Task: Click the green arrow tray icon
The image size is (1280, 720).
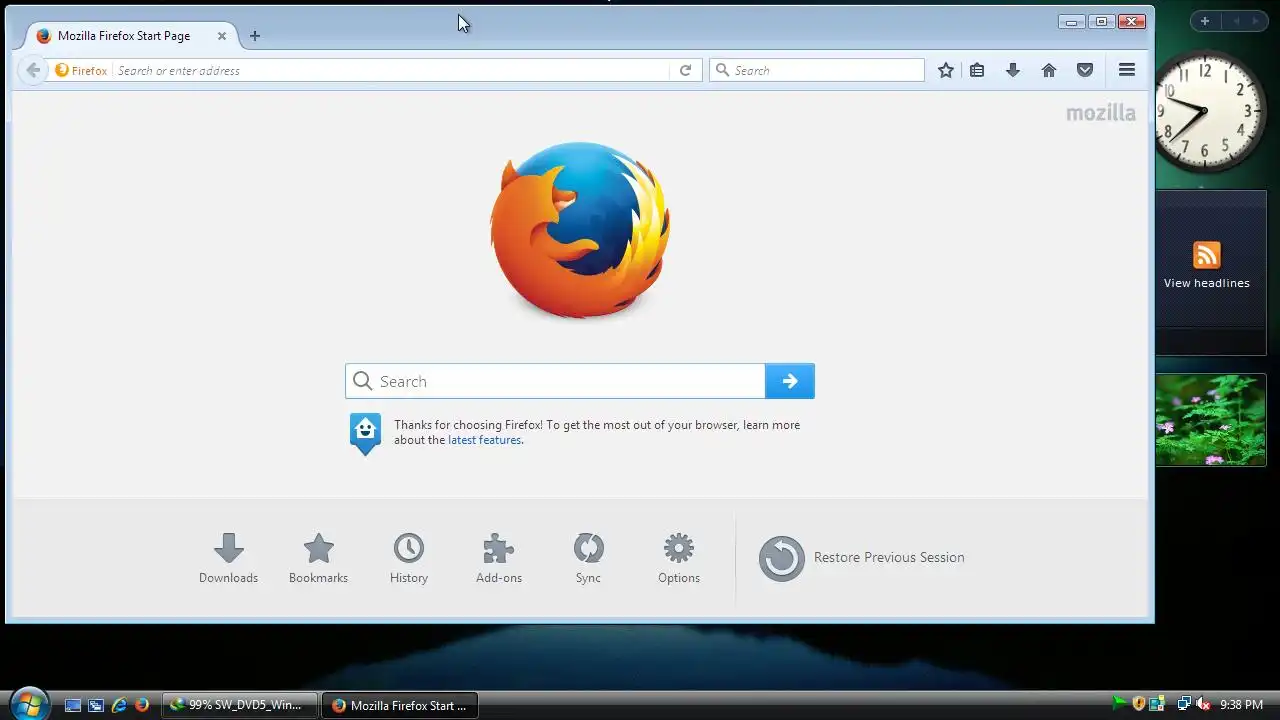Action: coord(1120,705)
